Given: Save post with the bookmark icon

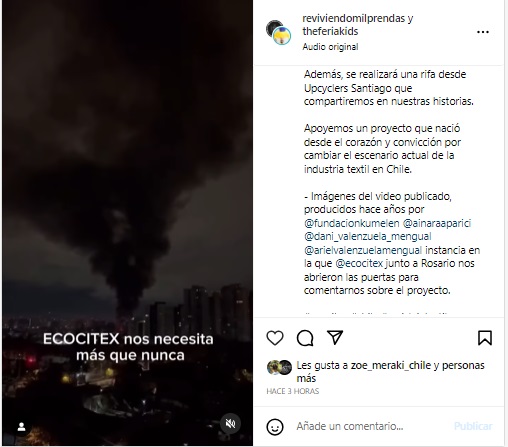Looking at the screenshot, I should click(x=485, y=338).
